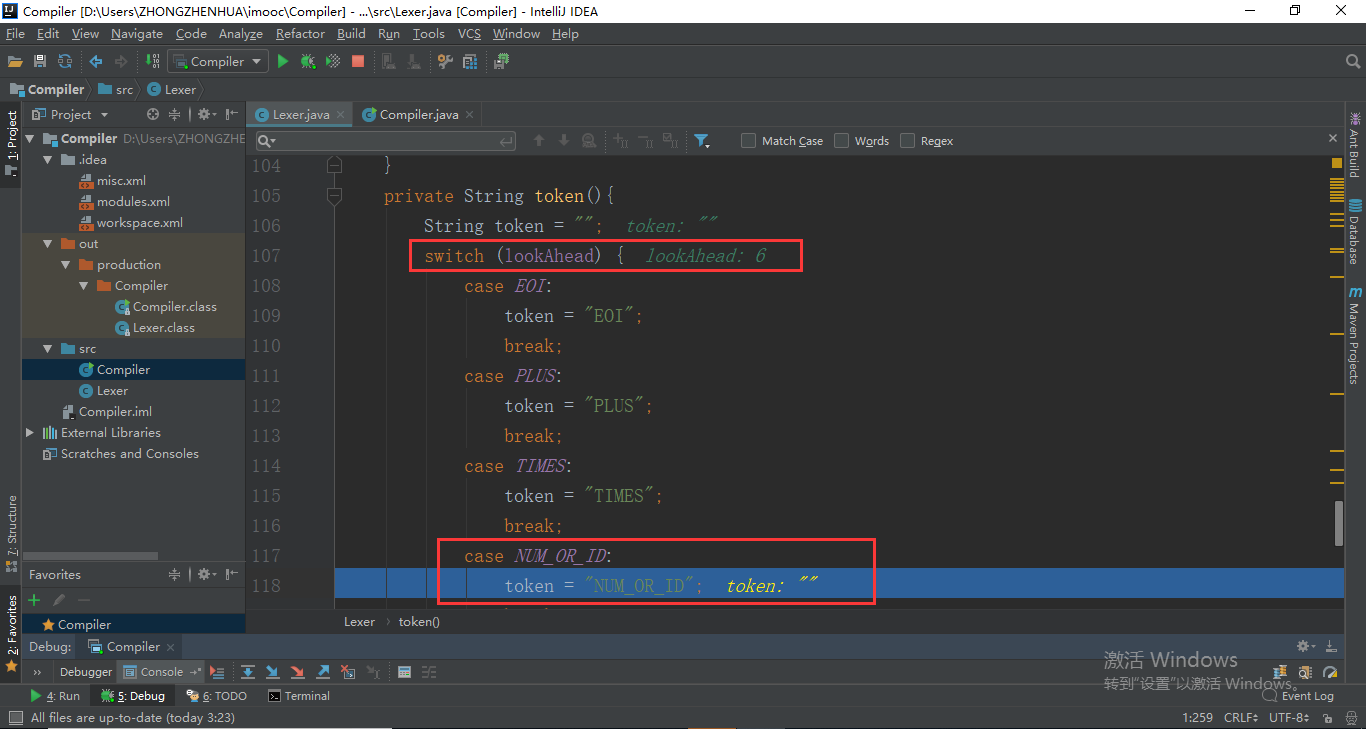
Task: Run with Coverage icon in toolbar
Action: click(x=333, y=61)
